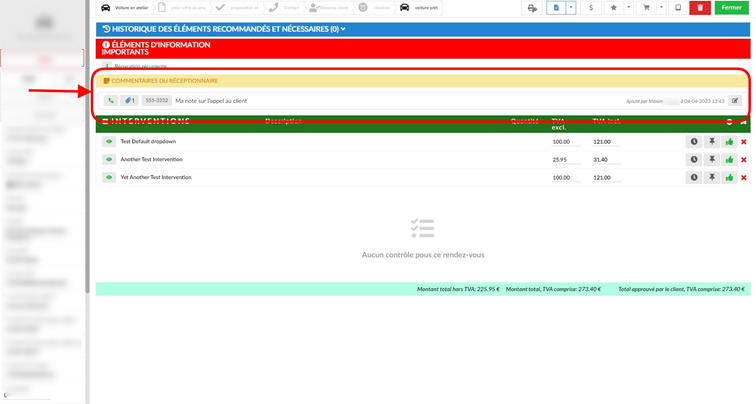Click the comment text 'Ma note sur l'appel au client'
756x404 pixels.
(x=211, y=101)
